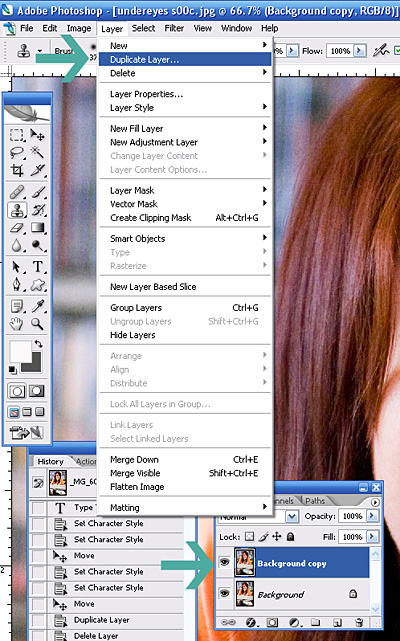Image resolution: width=400 pixels, height=641 pixels.
Task: Add a layer mask from Layers panel footer
Action: (272, 623)
